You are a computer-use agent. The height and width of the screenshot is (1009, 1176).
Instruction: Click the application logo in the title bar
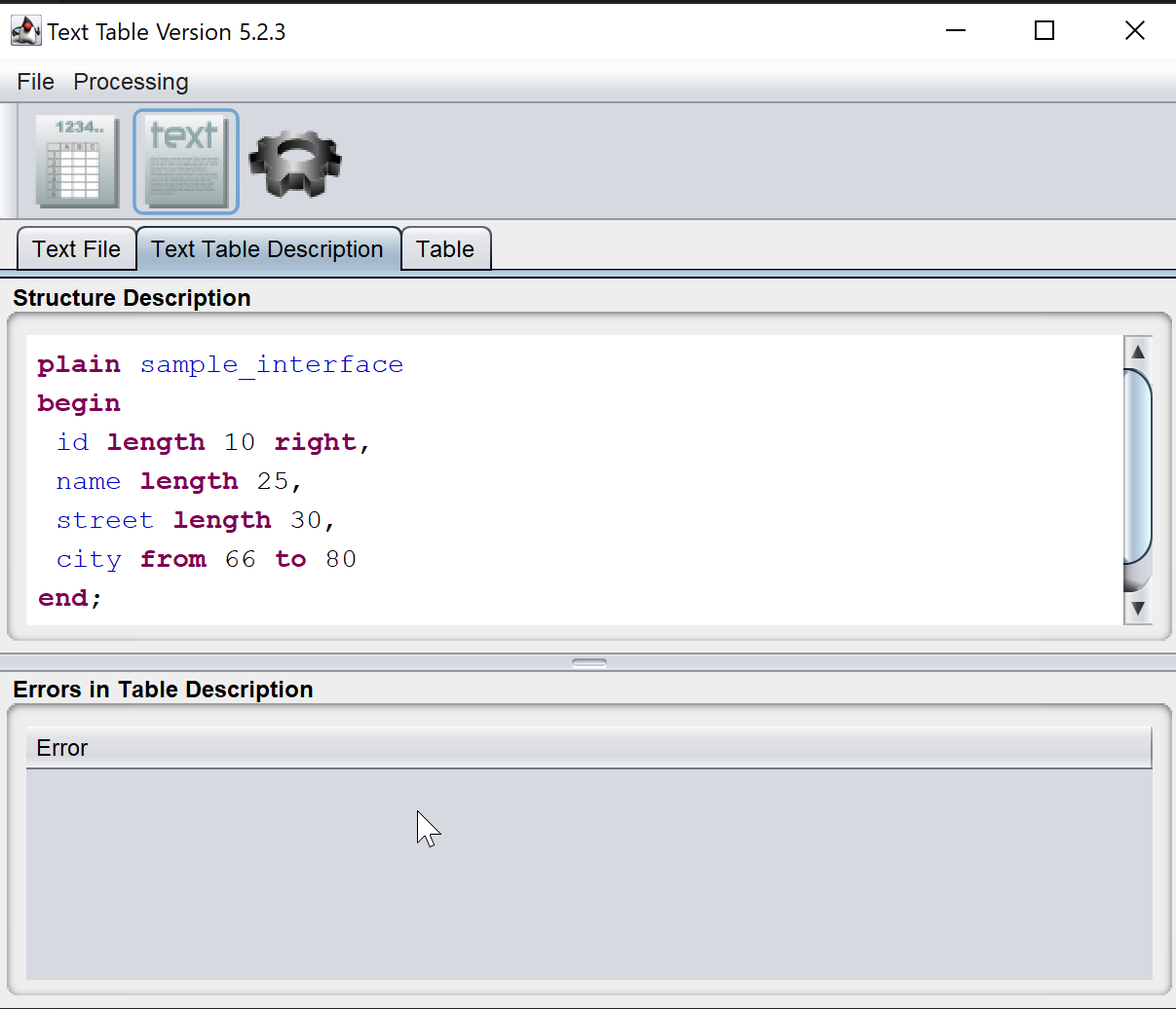point(25,30)
